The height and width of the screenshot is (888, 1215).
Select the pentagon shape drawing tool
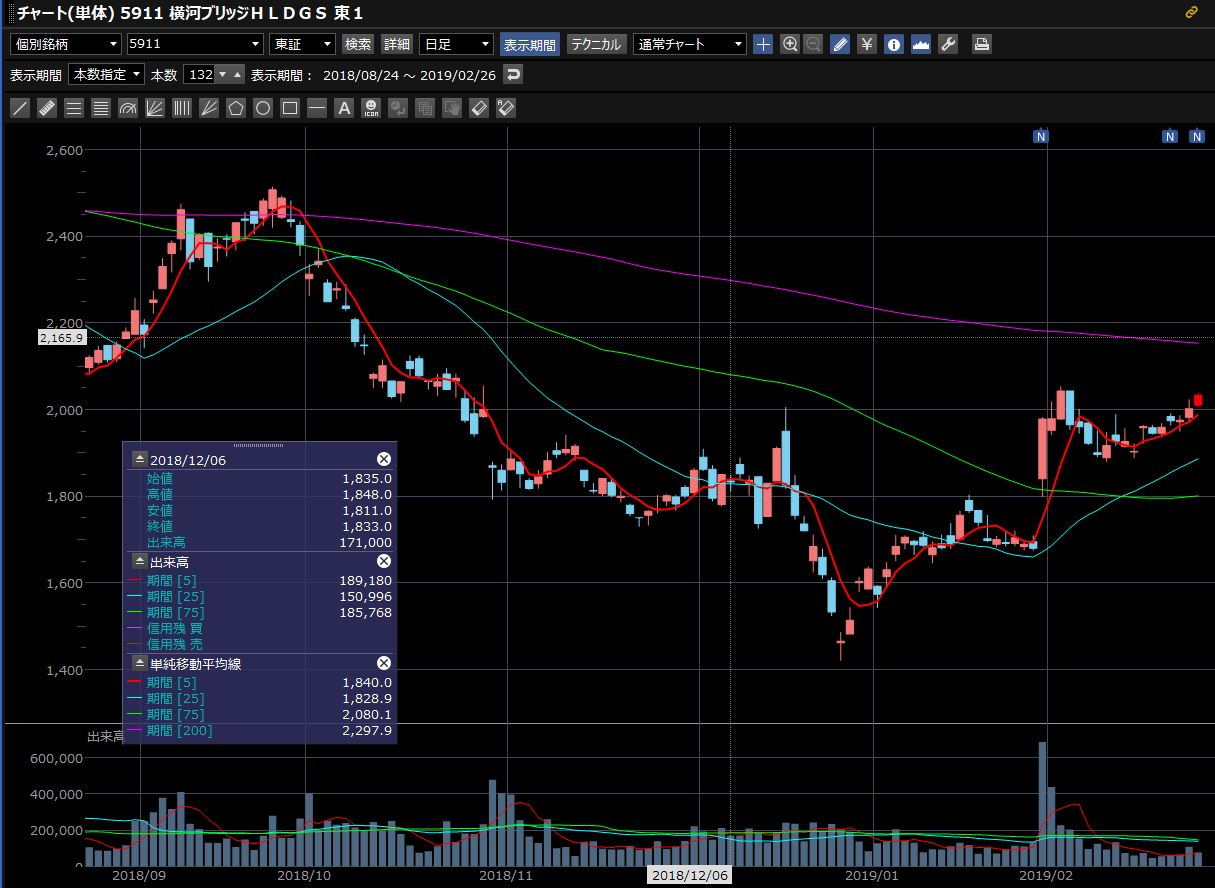pyautogui.click(x=236, y=108)
